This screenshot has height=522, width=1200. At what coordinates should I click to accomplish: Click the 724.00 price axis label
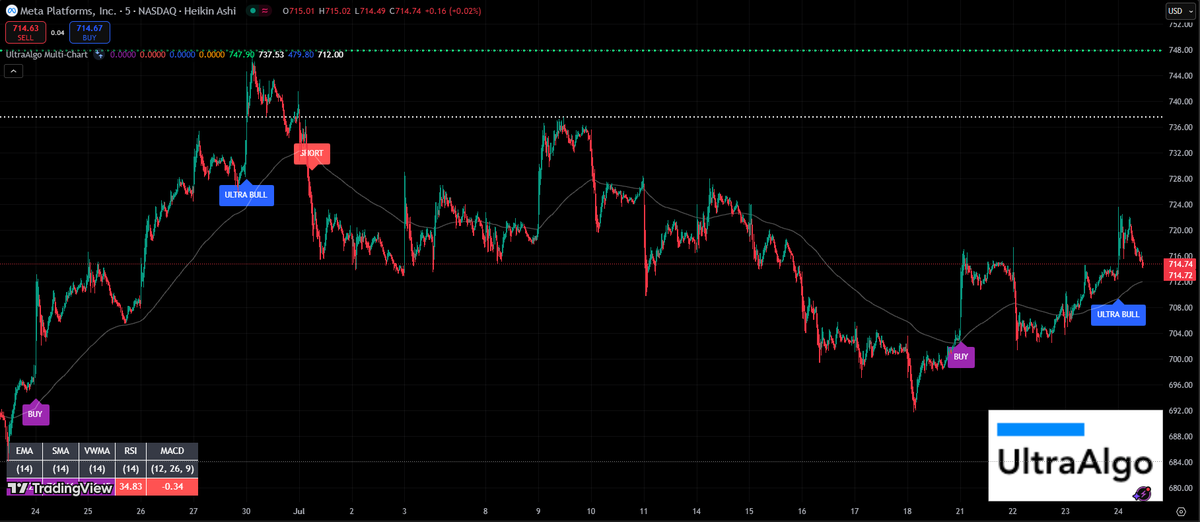click(1180, 204)
